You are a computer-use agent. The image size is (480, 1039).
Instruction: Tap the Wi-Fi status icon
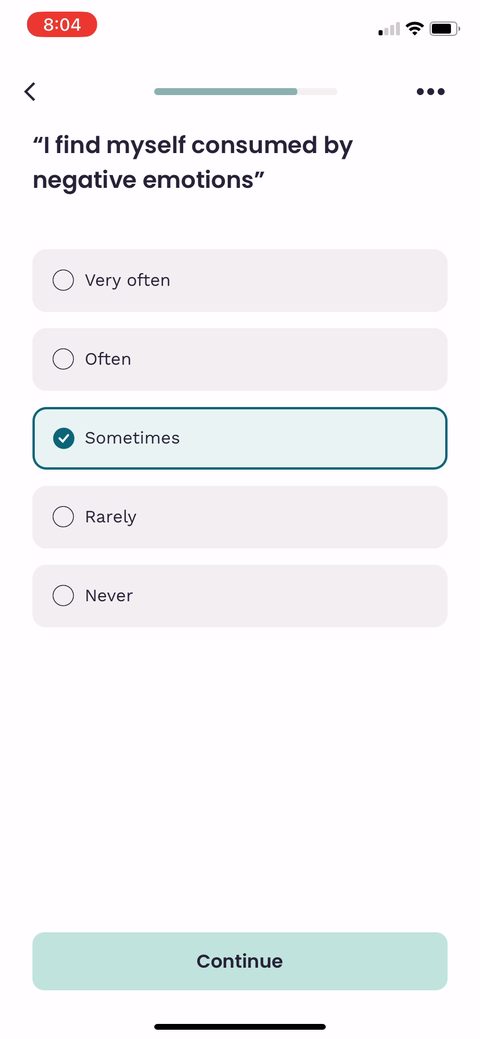415,28
